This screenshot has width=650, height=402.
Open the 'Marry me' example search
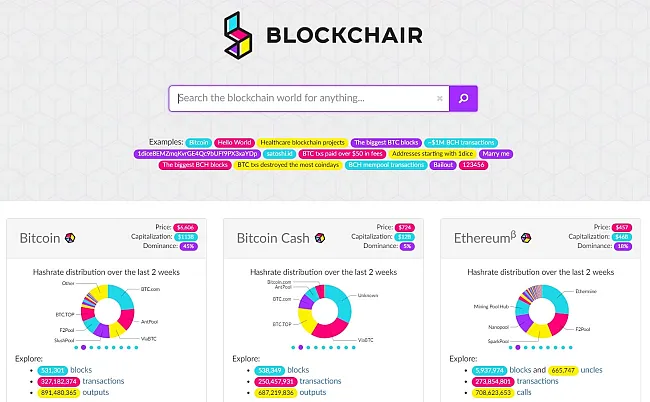tap(497, 154)
